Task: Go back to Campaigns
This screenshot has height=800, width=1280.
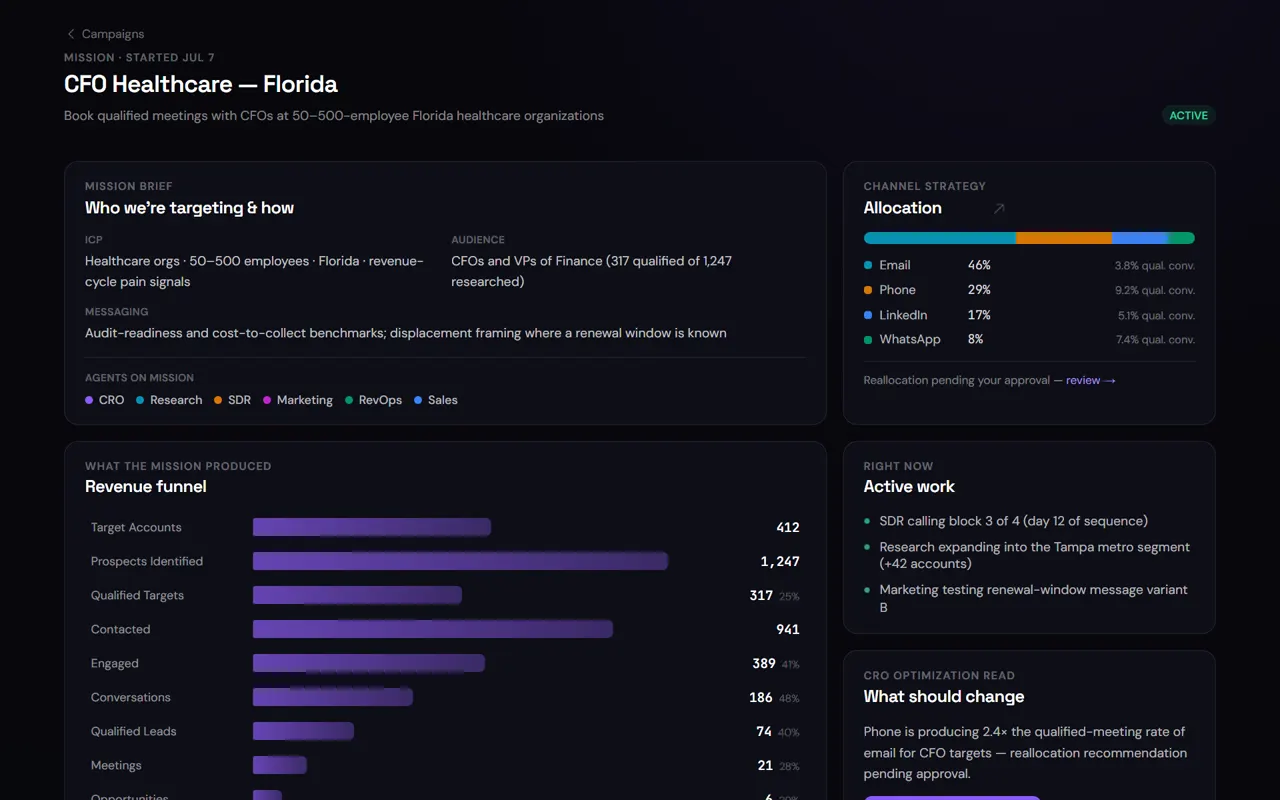Action: [105, 34]
